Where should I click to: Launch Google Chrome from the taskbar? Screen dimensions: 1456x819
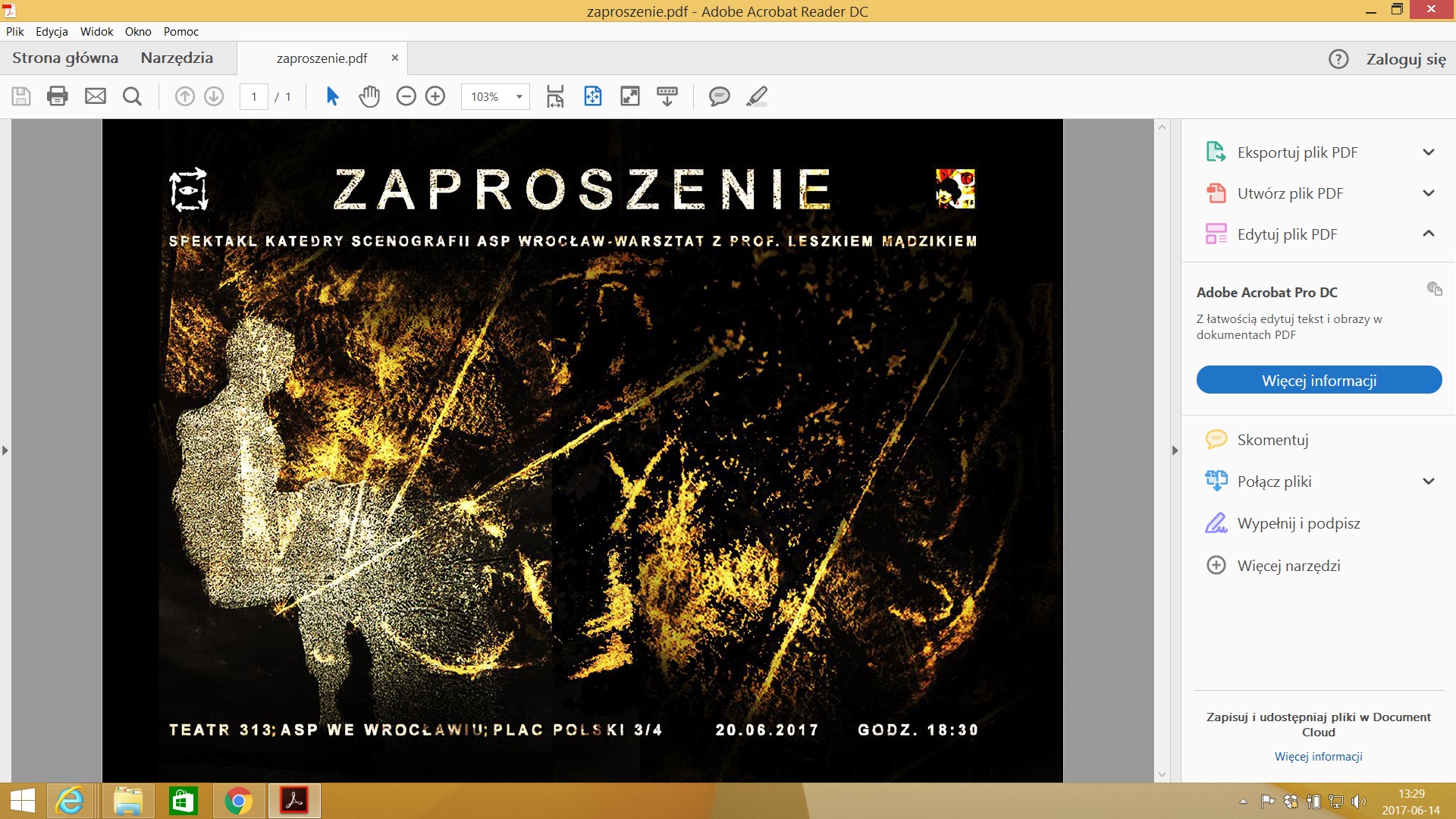click(x=238, y=801)
